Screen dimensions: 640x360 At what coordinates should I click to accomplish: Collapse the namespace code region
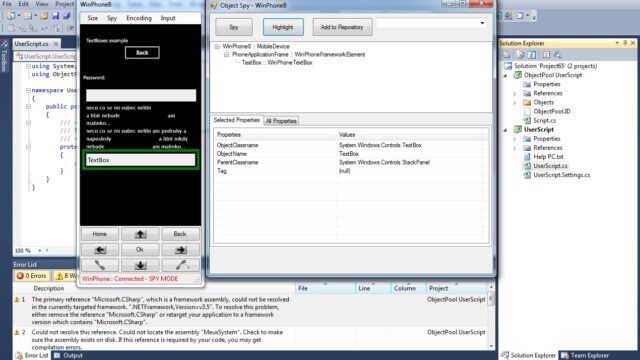(x=28, y=90)
